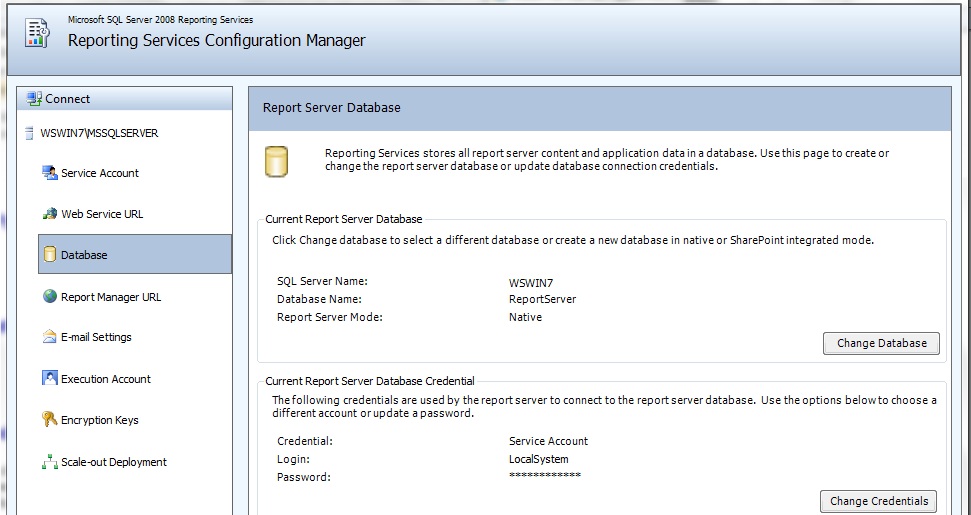Viewport: 971px width, 515px height.
Task: Click the Report Server Database header
Action: tap(331, 108)
